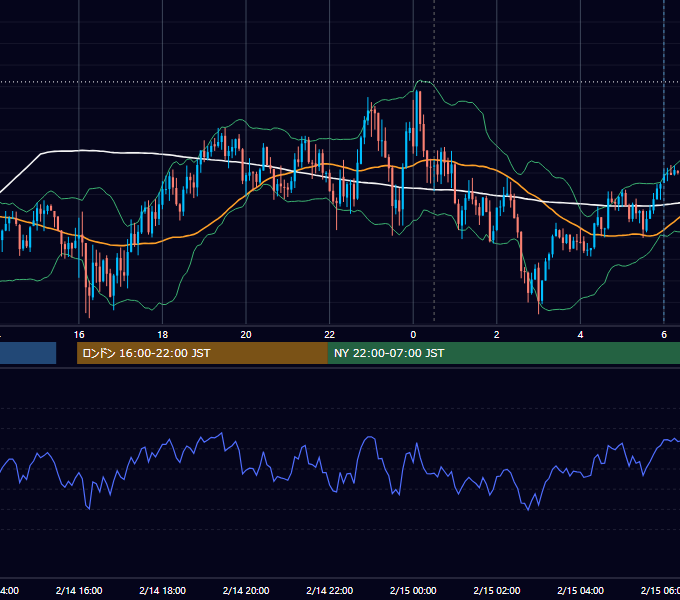Click the 2/14 20:00 time axis label

click(246, 590)
